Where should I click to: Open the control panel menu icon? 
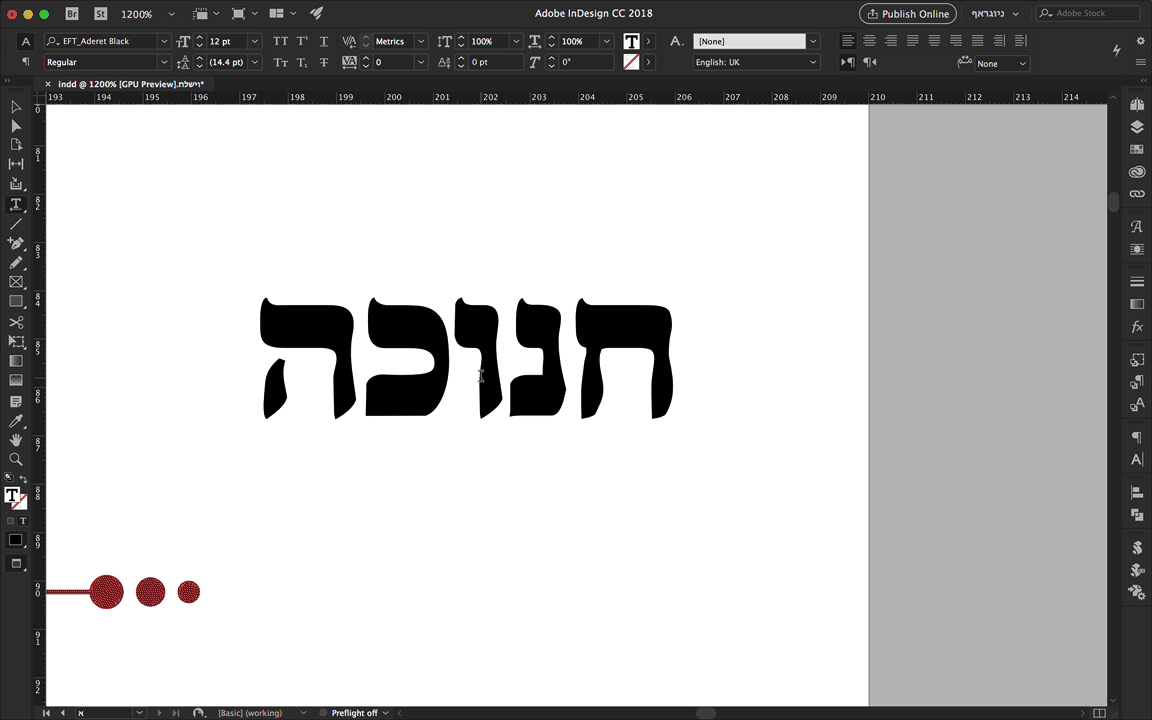pyautogui.click(x=1140, y=62)
